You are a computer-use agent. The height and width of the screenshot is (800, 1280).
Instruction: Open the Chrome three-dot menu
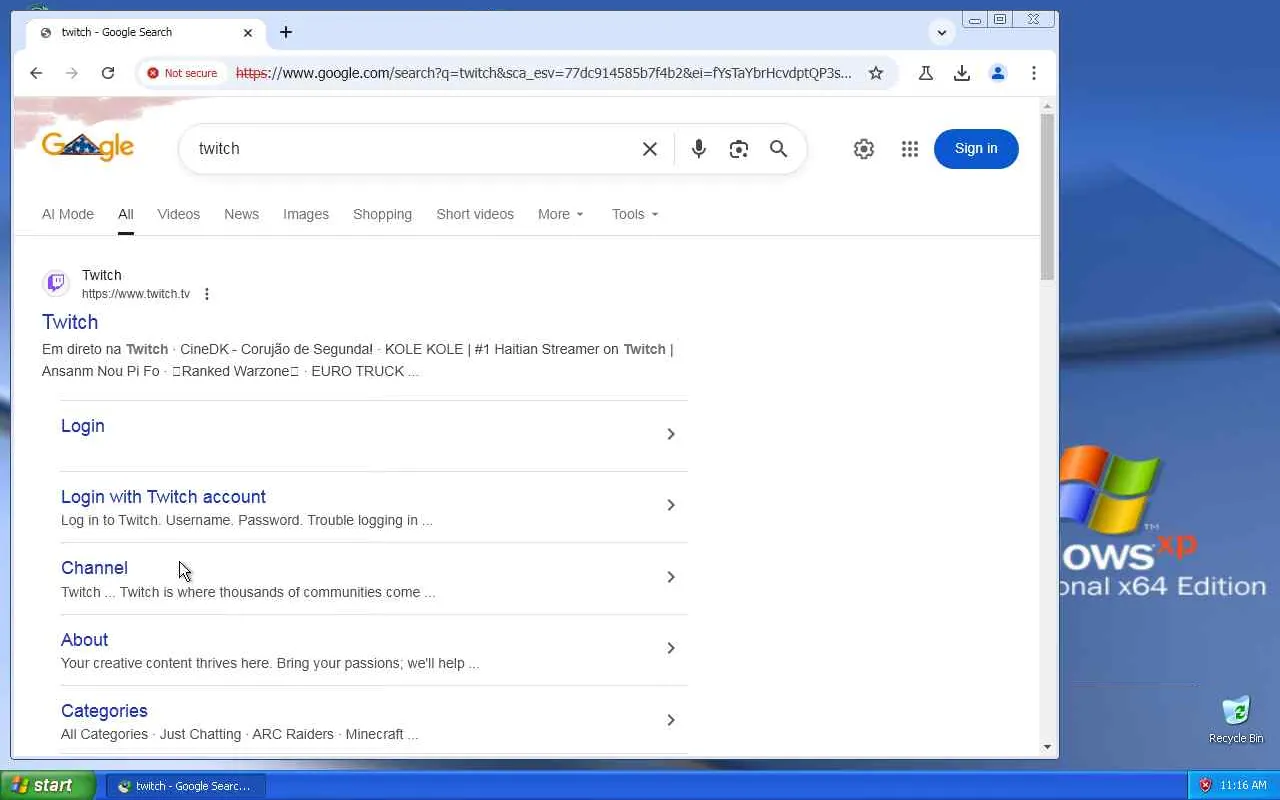(x=1034, y=73)
